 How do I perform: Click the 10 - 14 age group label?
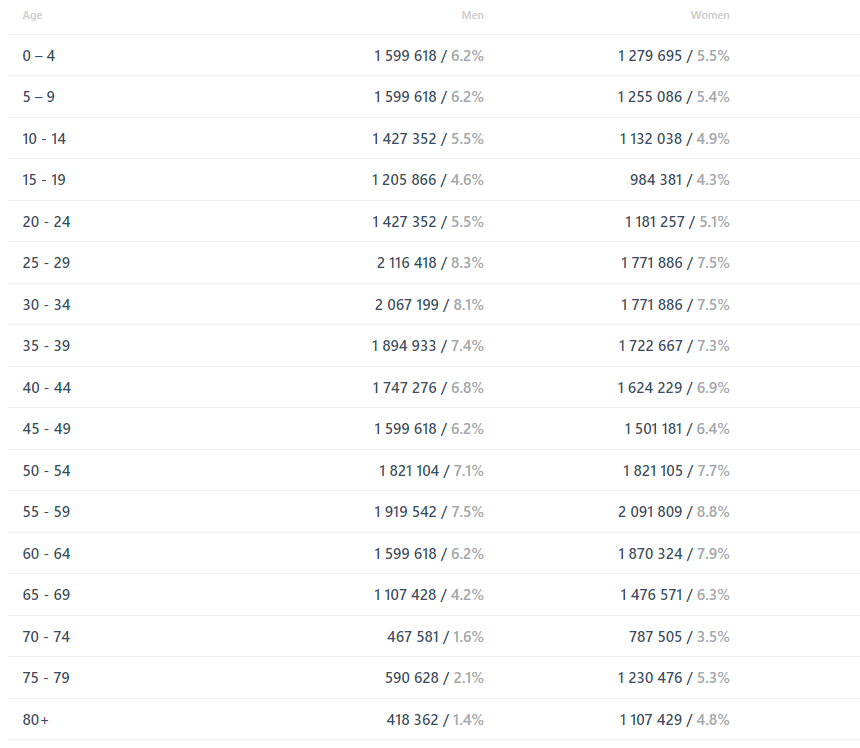click(x=44, y=139)
